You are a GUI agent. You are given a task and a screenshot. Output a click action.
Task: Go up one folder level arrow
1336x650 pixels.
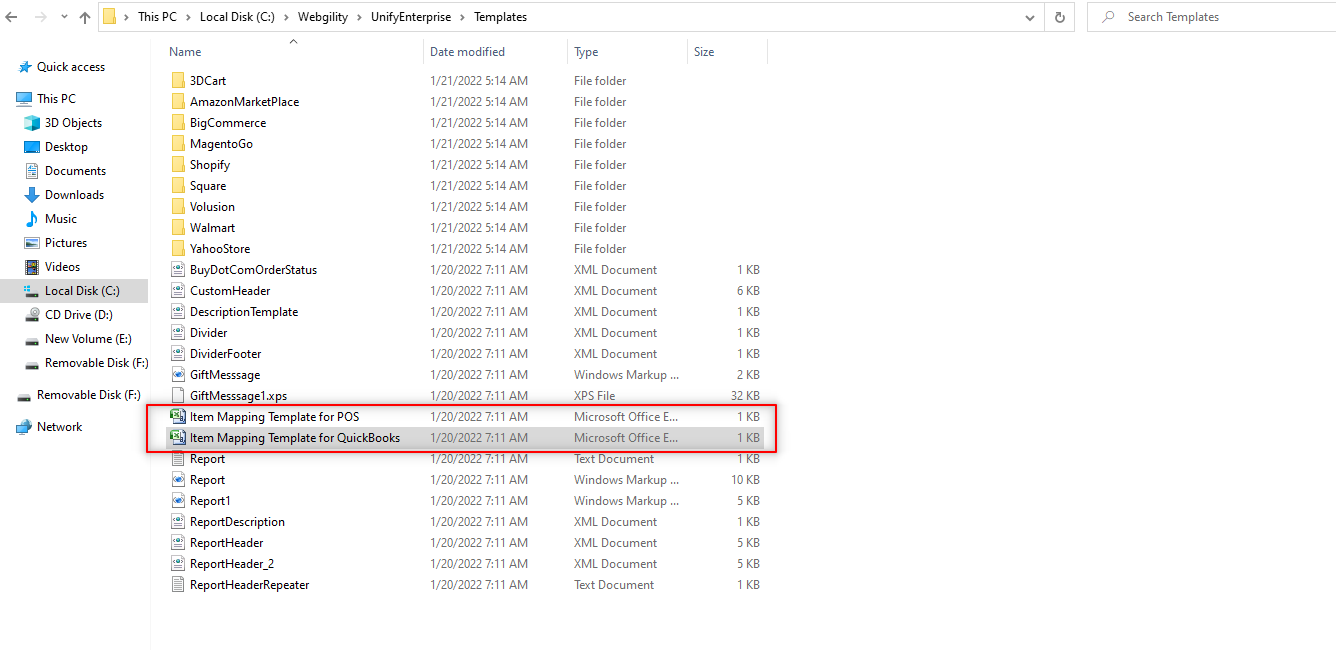click(x=85, y=17)
